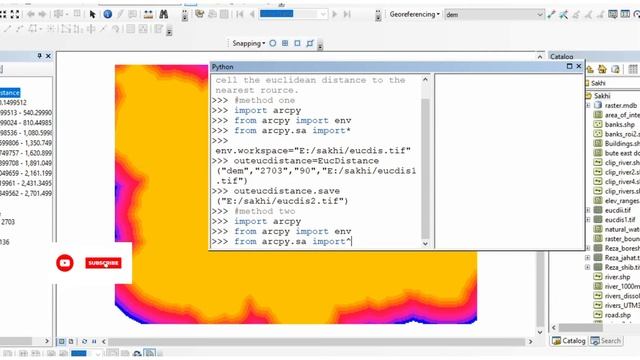Step to previous frame arrow in toolbar
640x360 pixels.
[x=252, y=14]
